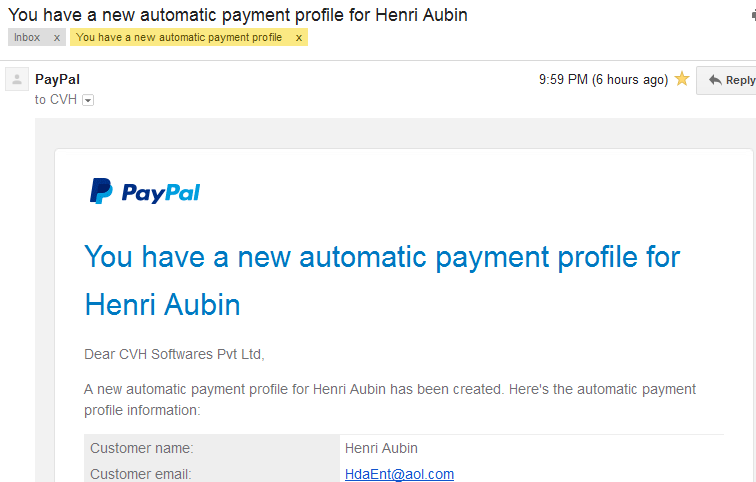Viewport: 756px width, 482px height.
Task: Click the sender avatar icon
Action: [x=17, y=79]
